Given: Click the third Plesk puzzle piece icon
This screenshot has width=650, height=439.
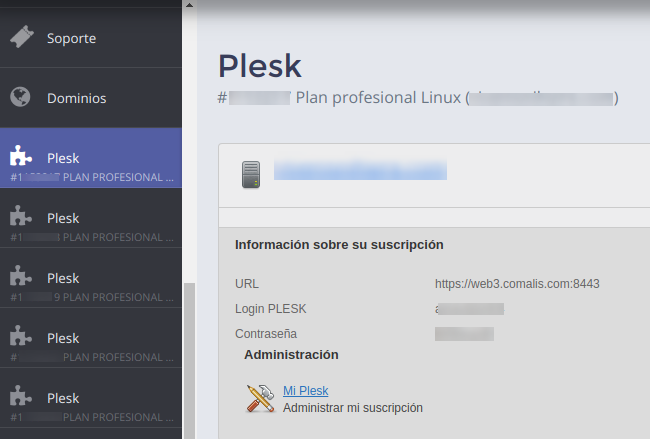Looking at the screenshot, I should click(21, 276).
